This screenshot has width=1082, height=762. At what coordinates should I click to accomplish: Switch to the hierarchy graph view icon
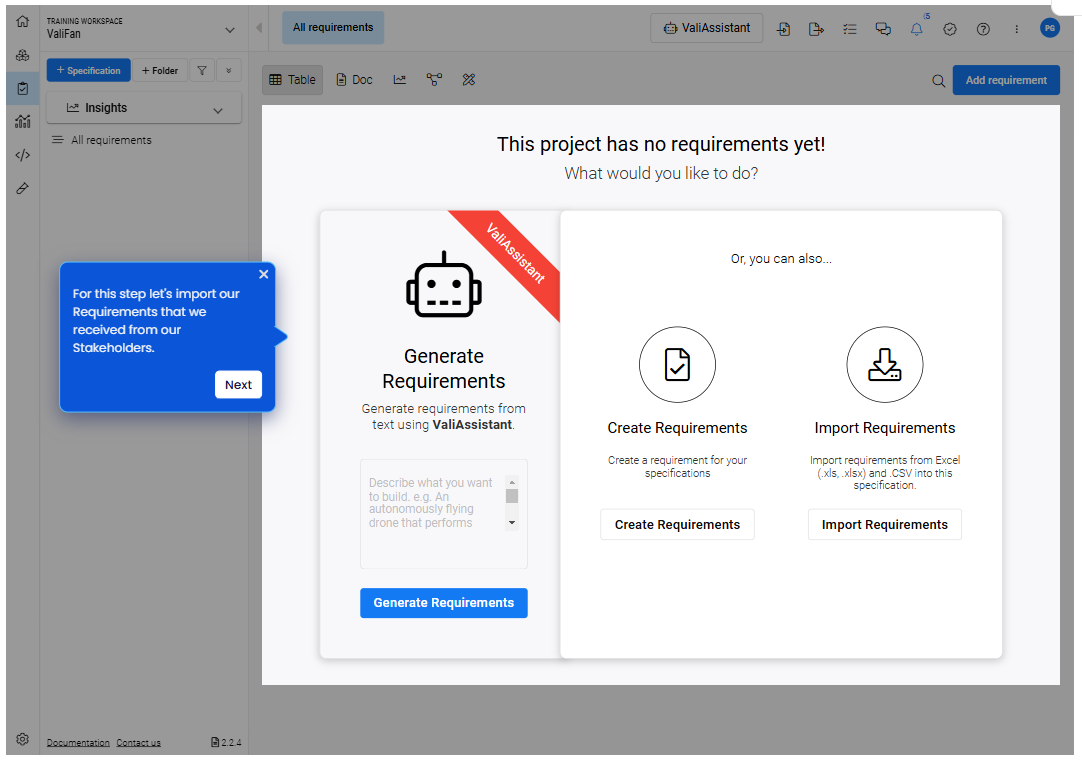coord(434,80)
